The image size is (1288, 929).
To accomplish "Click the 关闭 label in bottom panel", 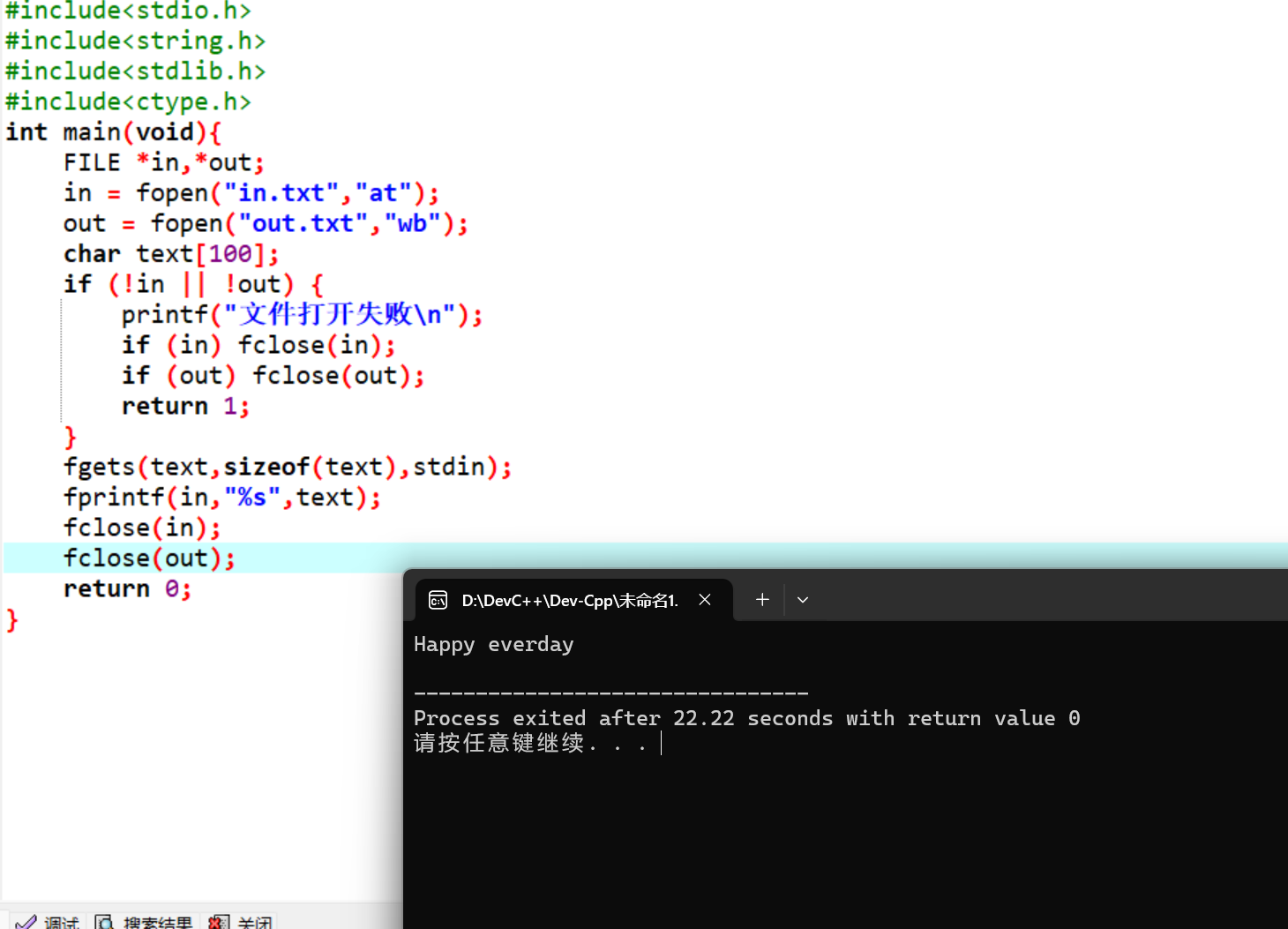I will pos(254,922).
